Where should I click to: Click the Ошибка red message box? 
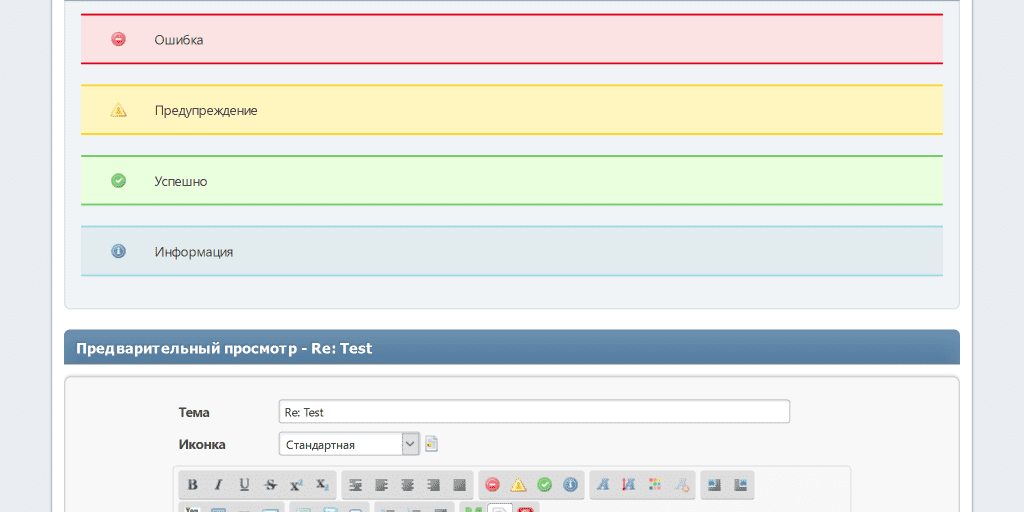(x=511, y=40)
